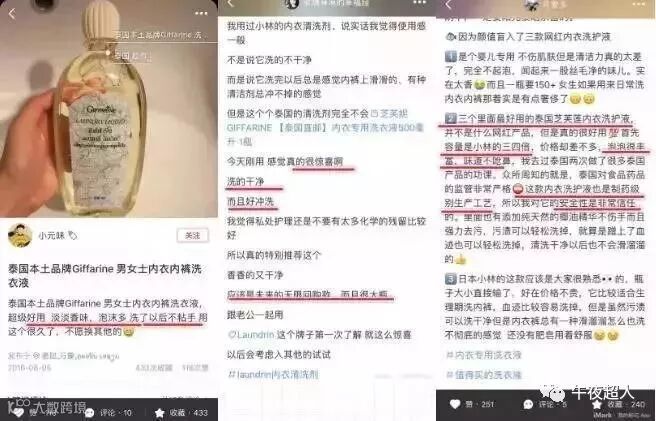
Task: Open the 芝芙妮 GIFFARINE 内衣专用洗衣液 product link
Action: point(325,127)
